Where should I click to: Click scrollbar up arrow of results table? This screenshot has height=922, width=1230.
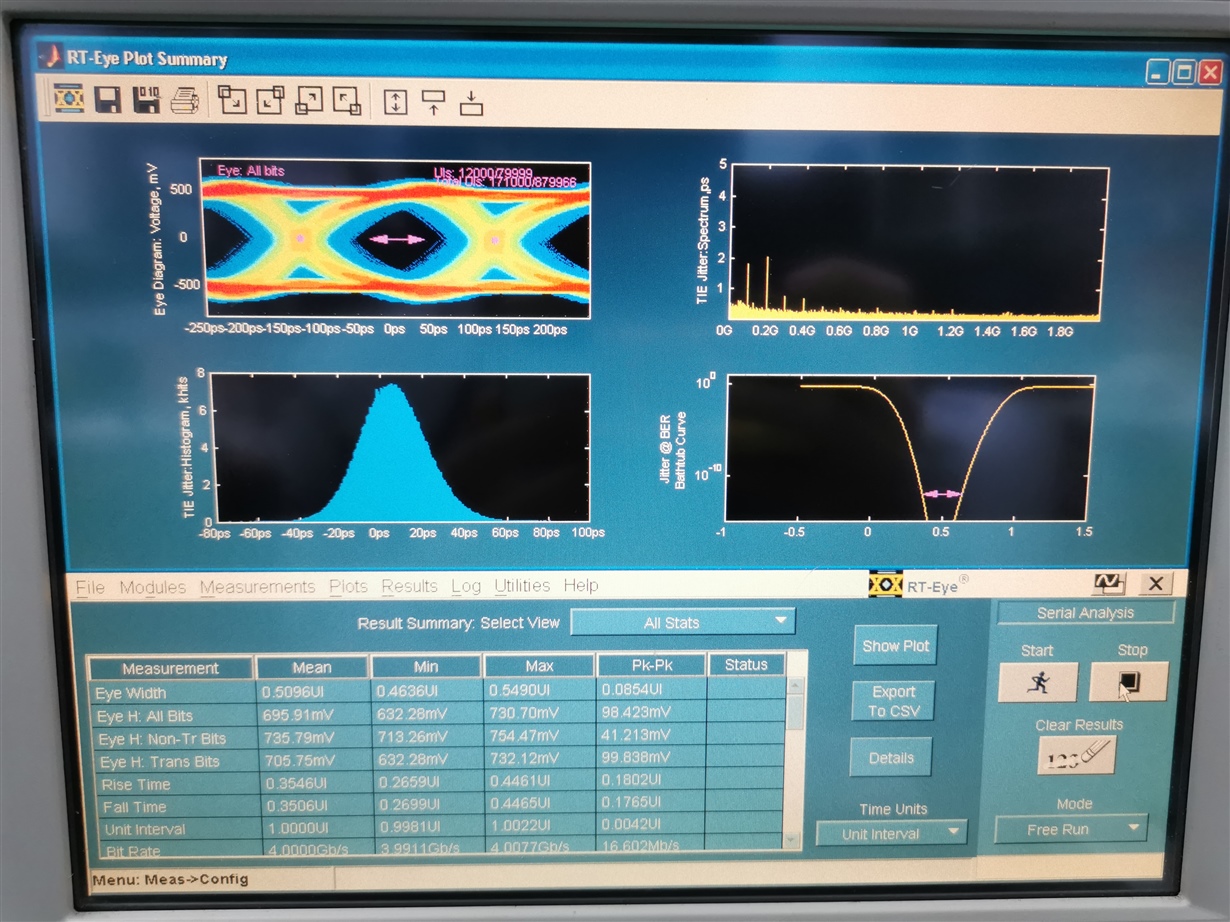tap(796, 685)
